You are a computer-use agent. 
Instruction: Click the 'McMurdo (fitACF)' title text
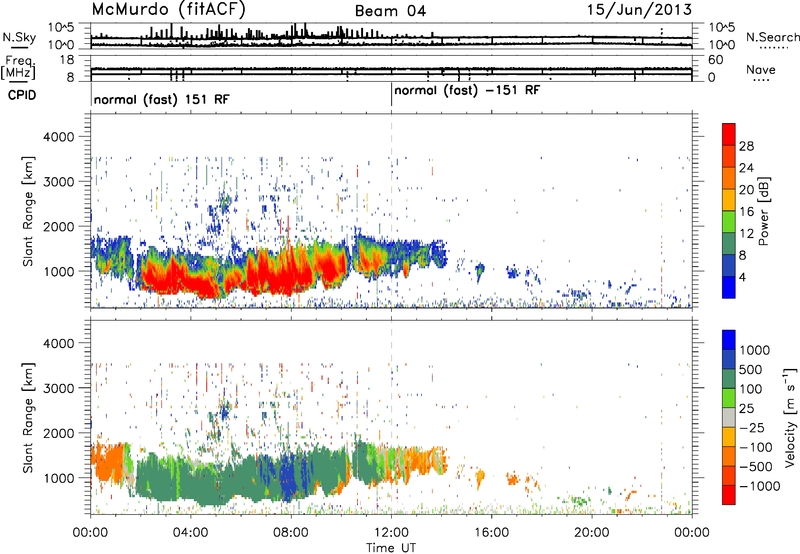[169, 9]
